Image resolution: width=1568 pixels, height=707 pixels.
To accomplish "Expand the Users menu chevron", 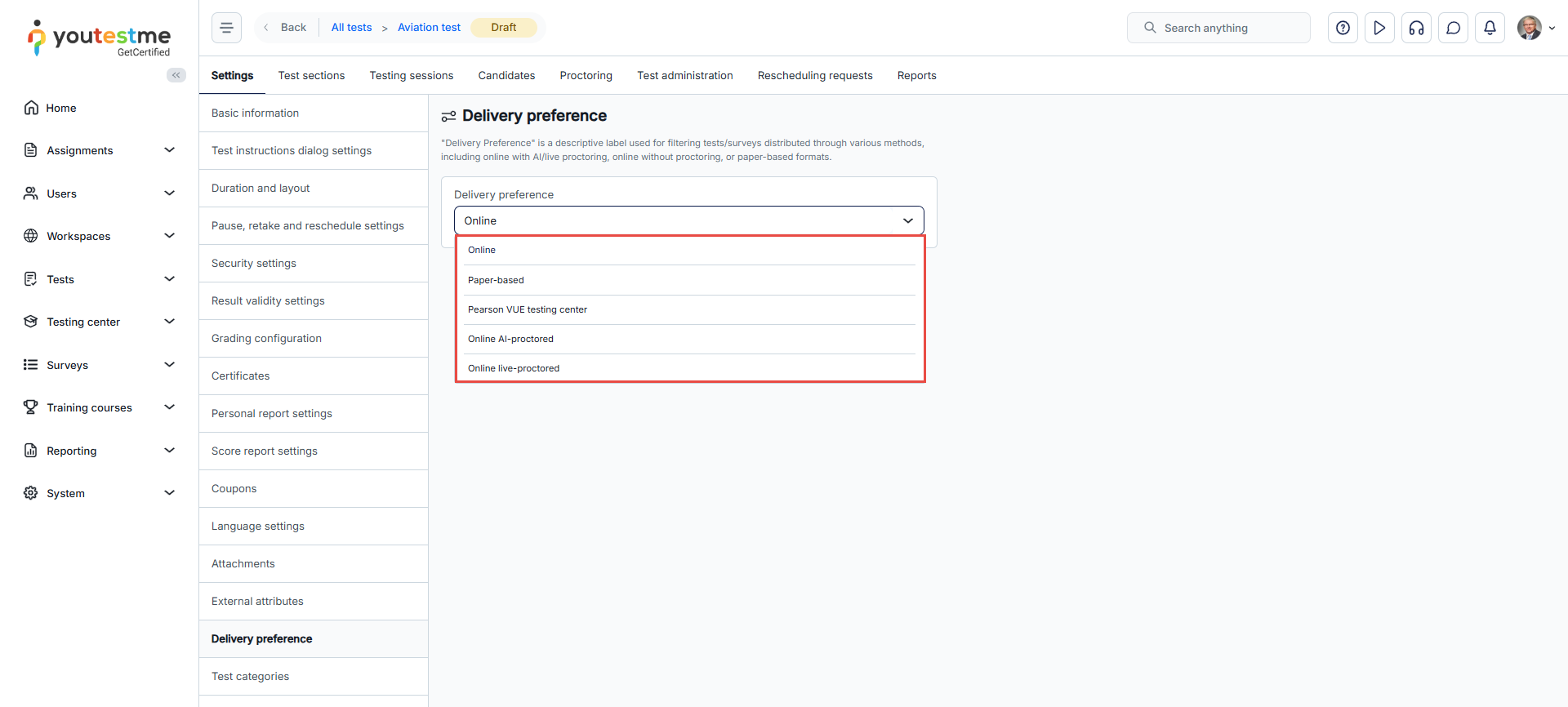I will (x=170, y=193).
